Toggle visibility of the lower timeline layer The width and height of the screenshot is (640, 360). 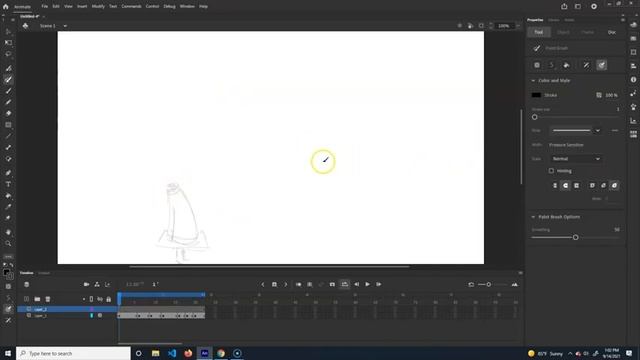[x=100, y=316]
